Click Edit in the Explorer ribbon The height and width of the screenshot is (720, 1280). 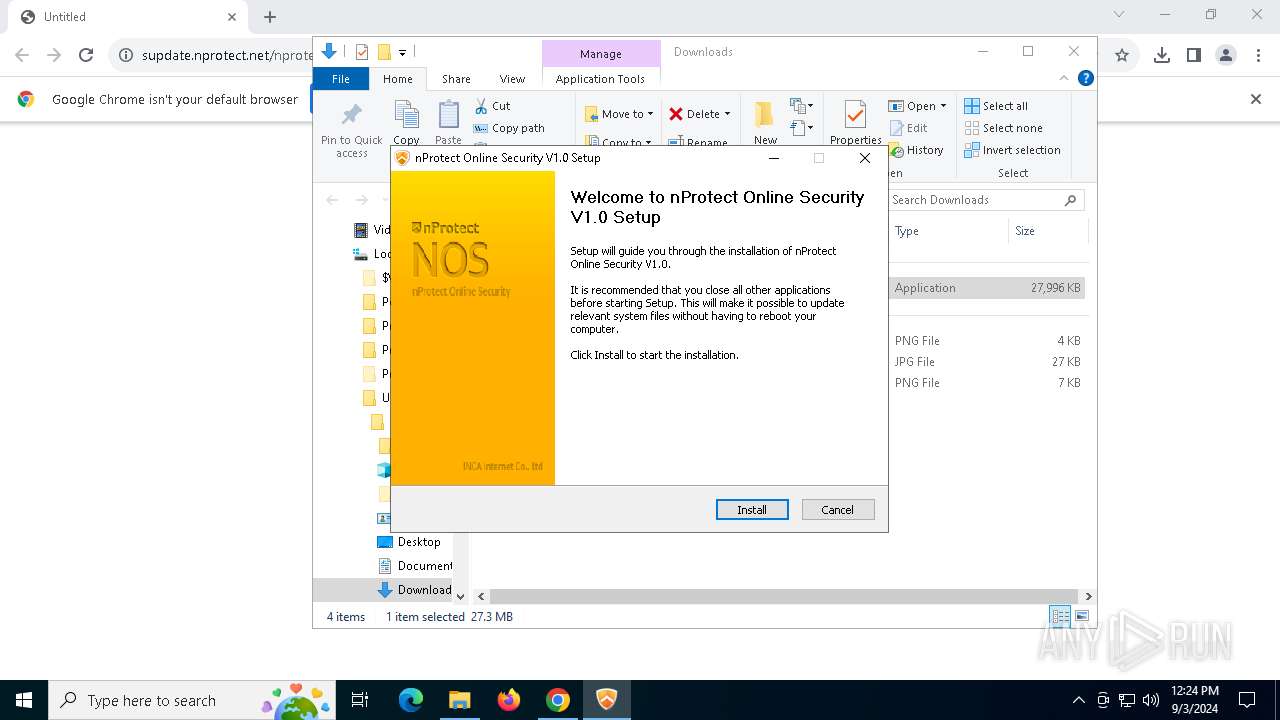click(x=908, y=128)
